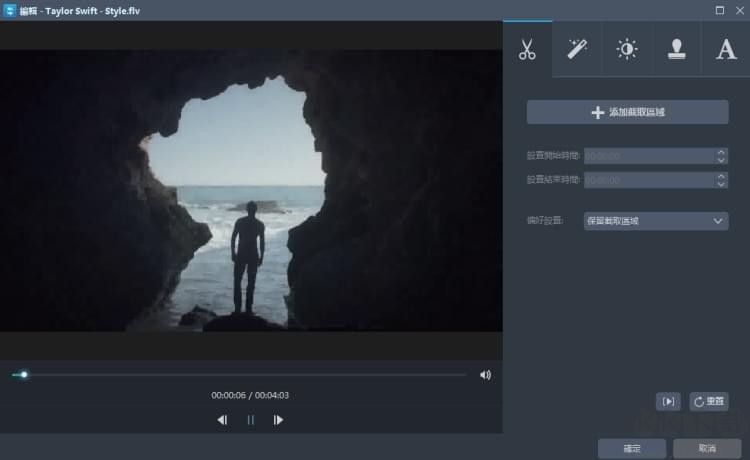750x460 pixels.
Task: Open the scissors trim tab
Action: coord(527,49)
